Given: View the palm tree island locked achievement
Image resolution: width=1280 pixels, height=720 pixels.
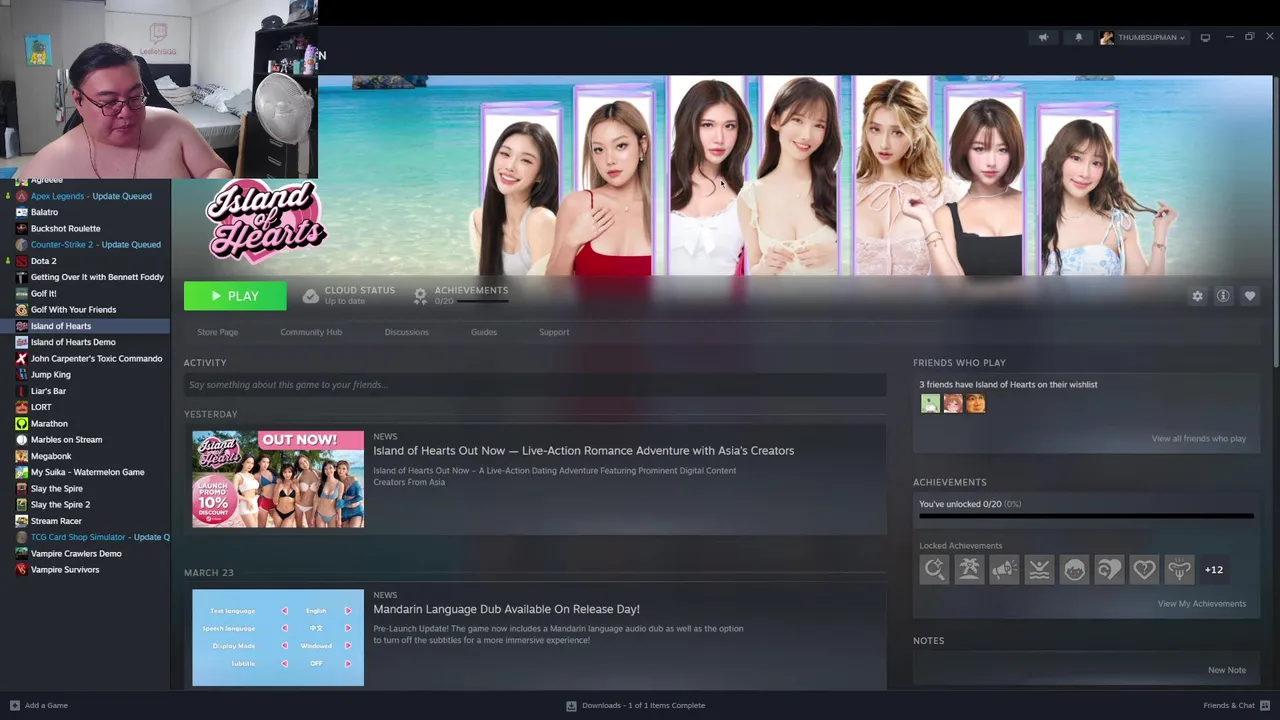Looking at the screenshot, I should coord(969,570).
